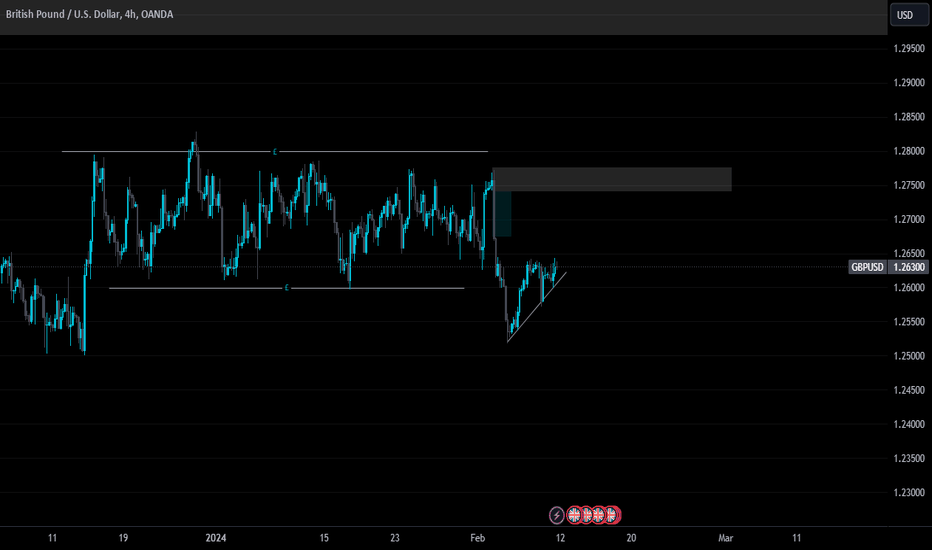Click the 1.26500 price axis label

coord(909,253)
